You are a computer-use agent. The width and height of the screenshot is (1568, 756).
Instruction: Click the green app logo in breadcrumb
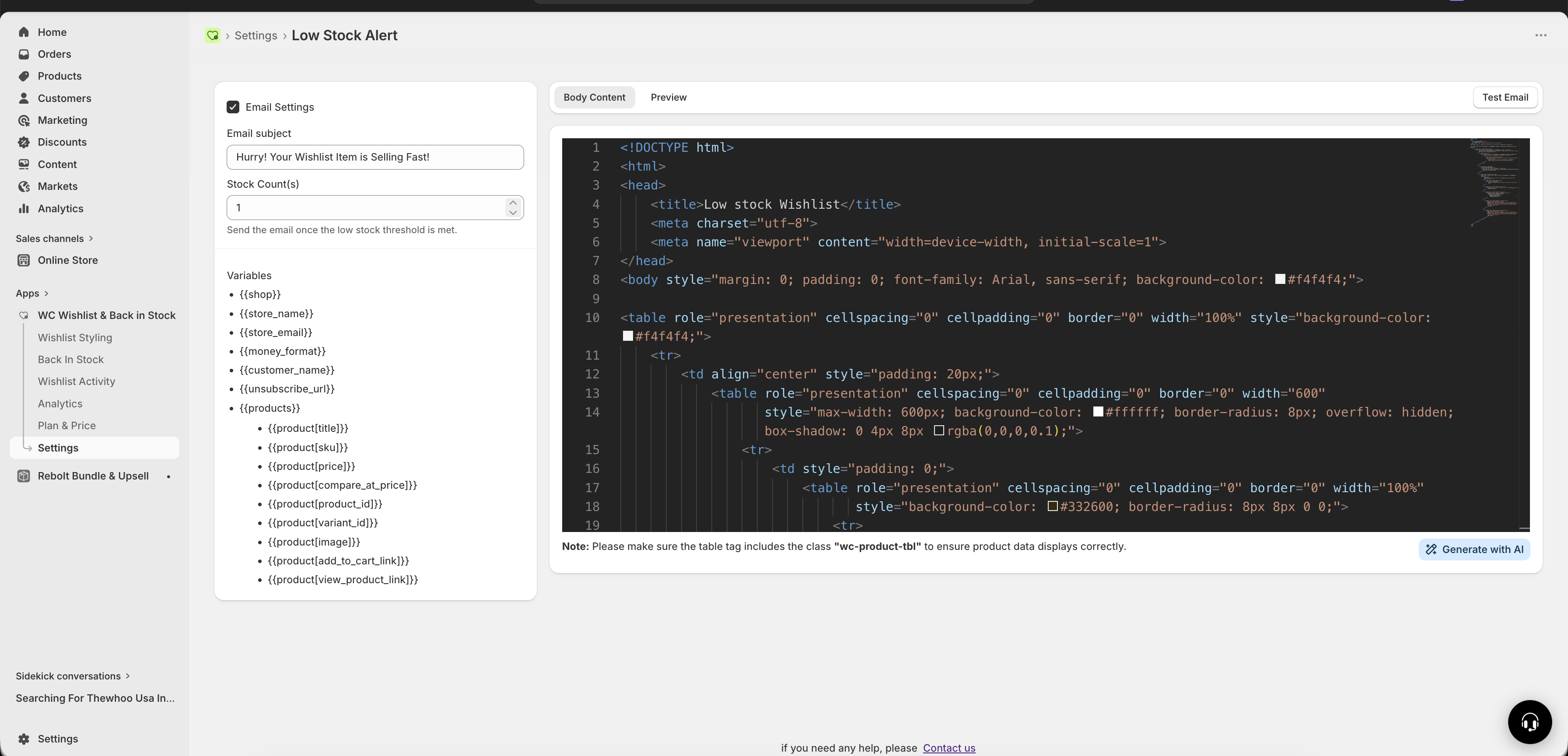coord(213,35)
